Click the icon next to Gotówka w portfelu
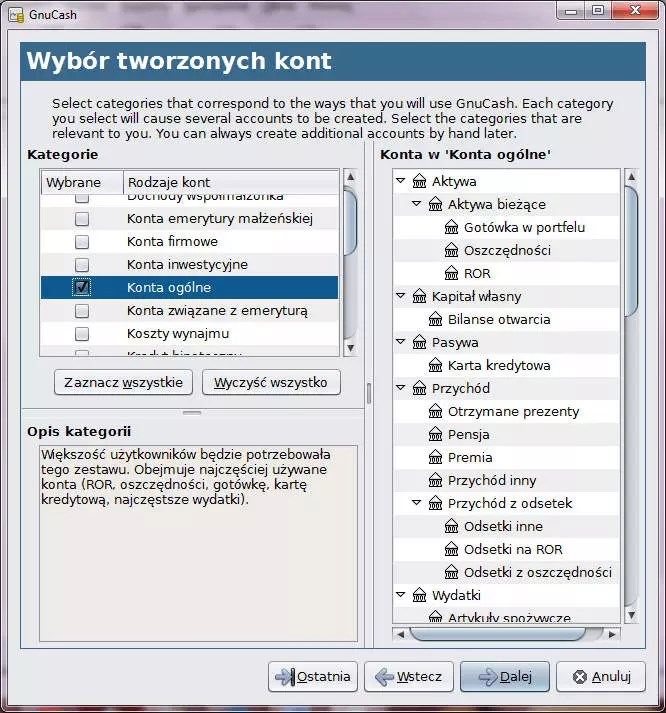 pos(451,227)
